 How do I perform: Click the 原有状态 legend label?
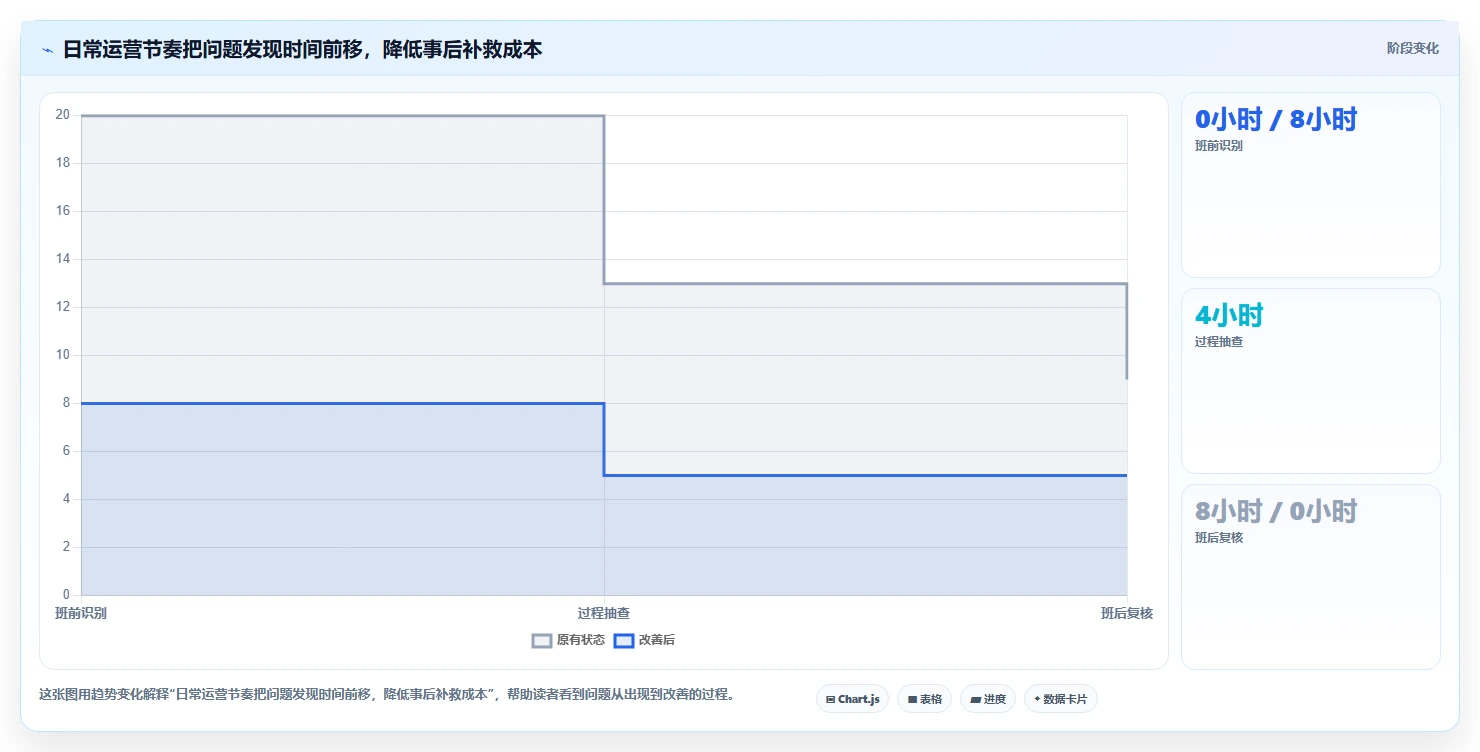581,641
